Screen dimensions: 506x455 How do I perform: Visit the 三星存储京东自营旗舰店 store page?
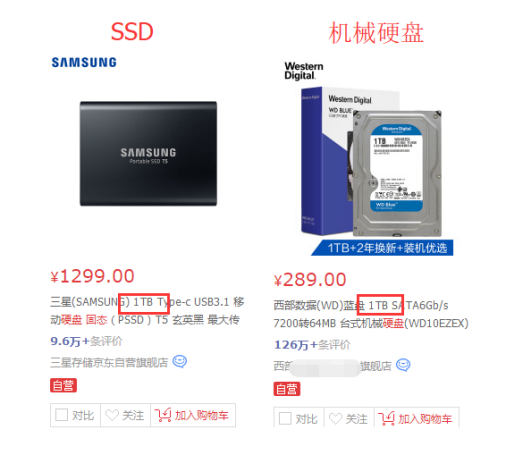pos(109,362)
